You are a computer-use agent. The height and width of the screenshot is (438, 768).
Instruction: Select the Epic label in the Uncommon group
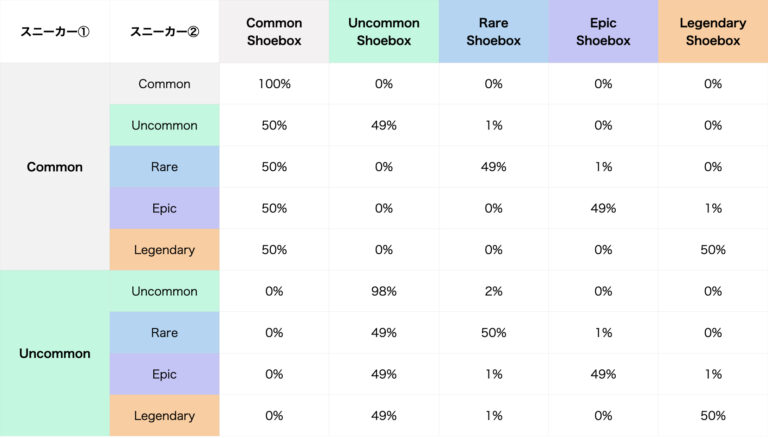(165, 374)
